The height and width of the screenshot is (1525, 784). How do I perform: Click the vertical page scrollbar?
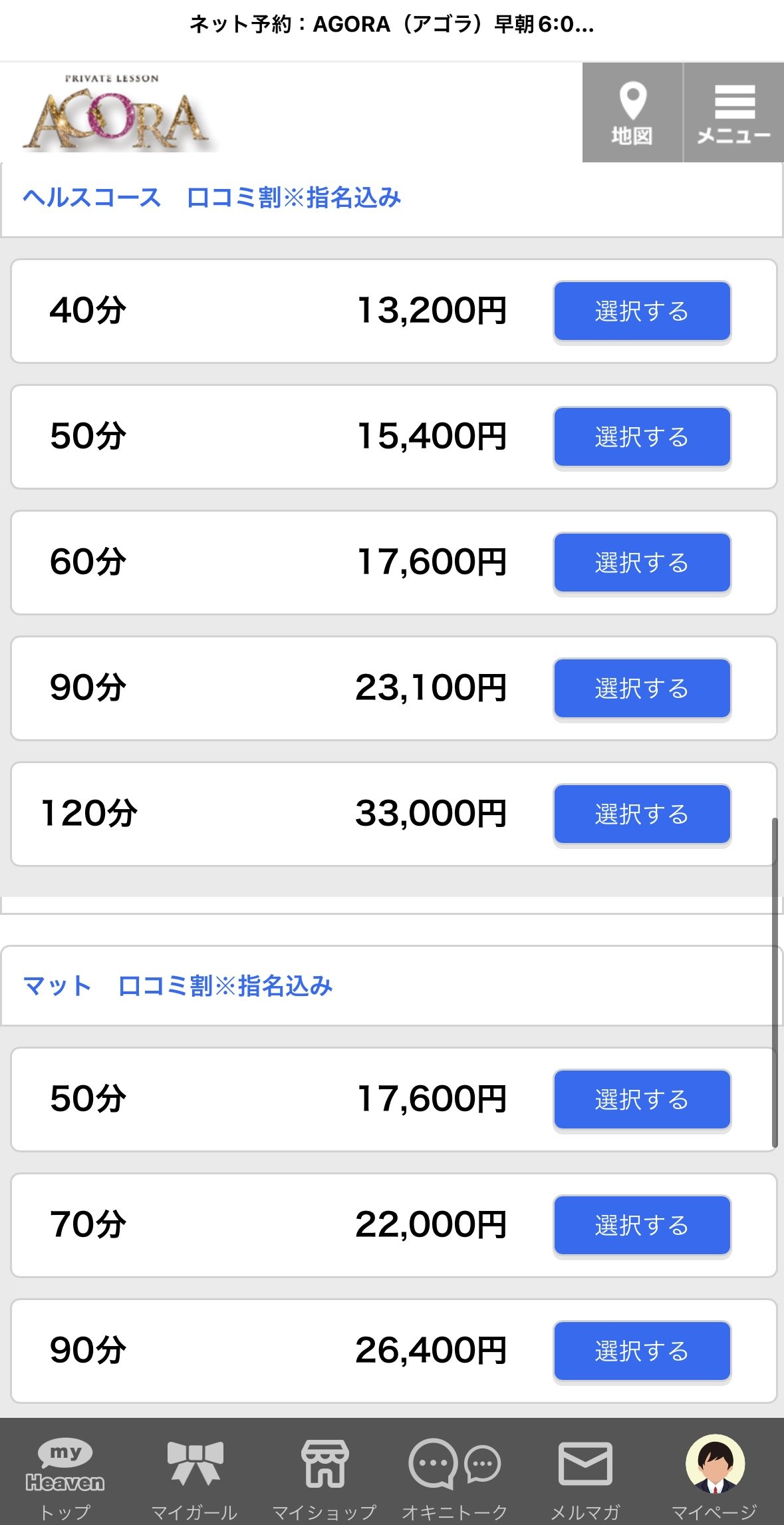click(x=775, y=982)
